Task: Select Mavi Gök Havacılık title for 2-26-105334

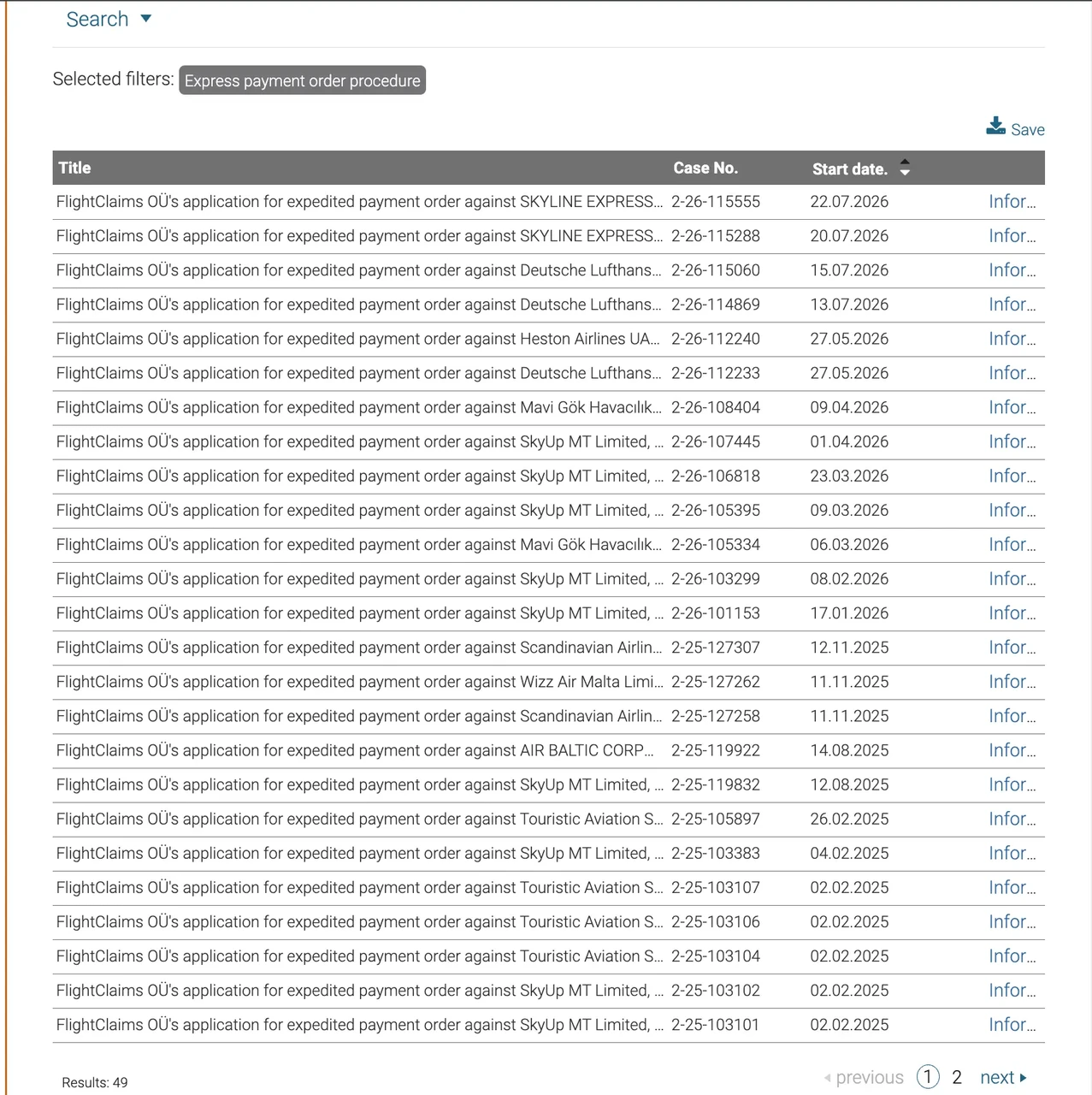Action: [x=359, y=545]
